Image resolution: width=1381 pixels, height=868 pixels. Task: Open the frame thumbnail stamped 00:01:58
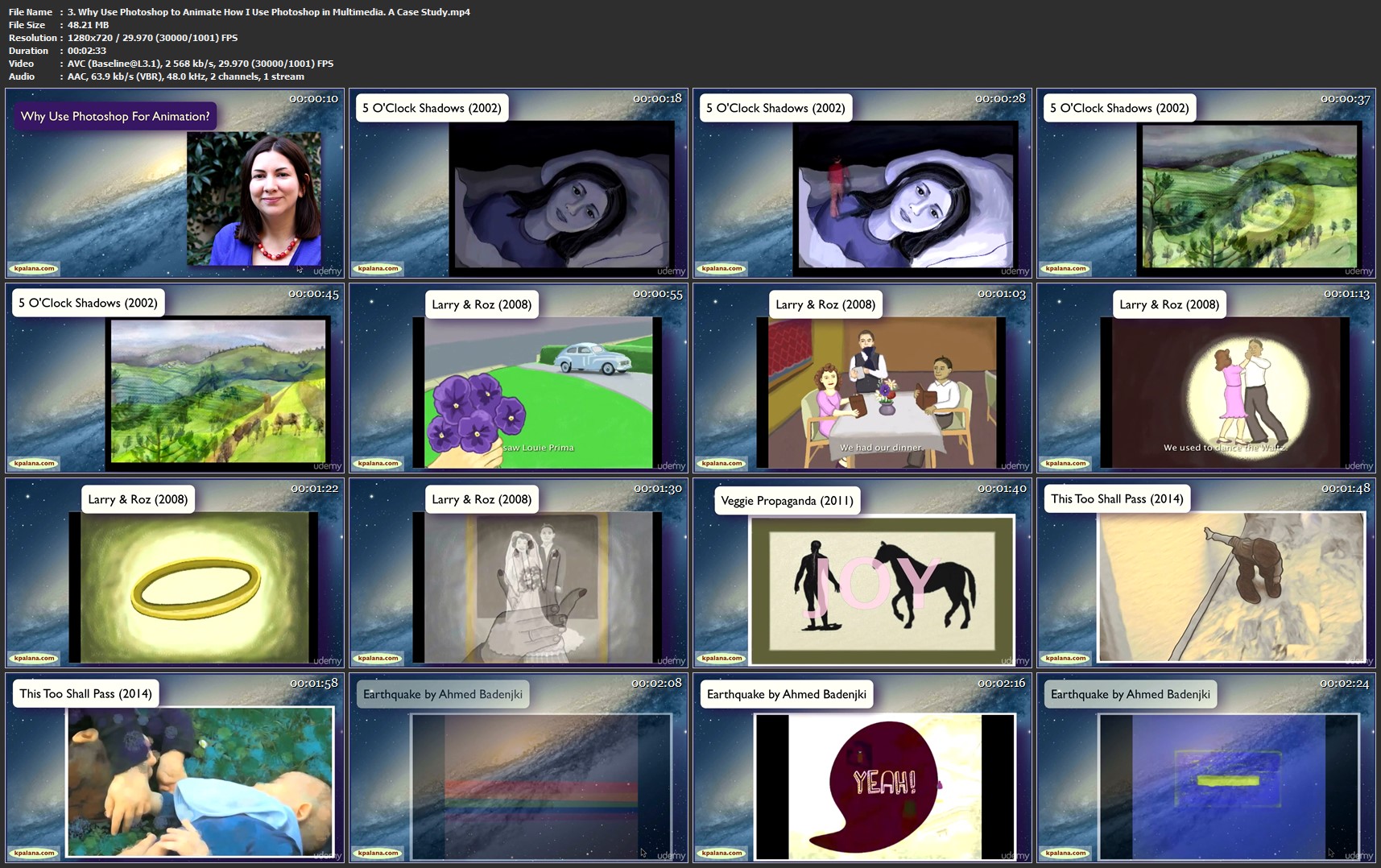(175, 768)
